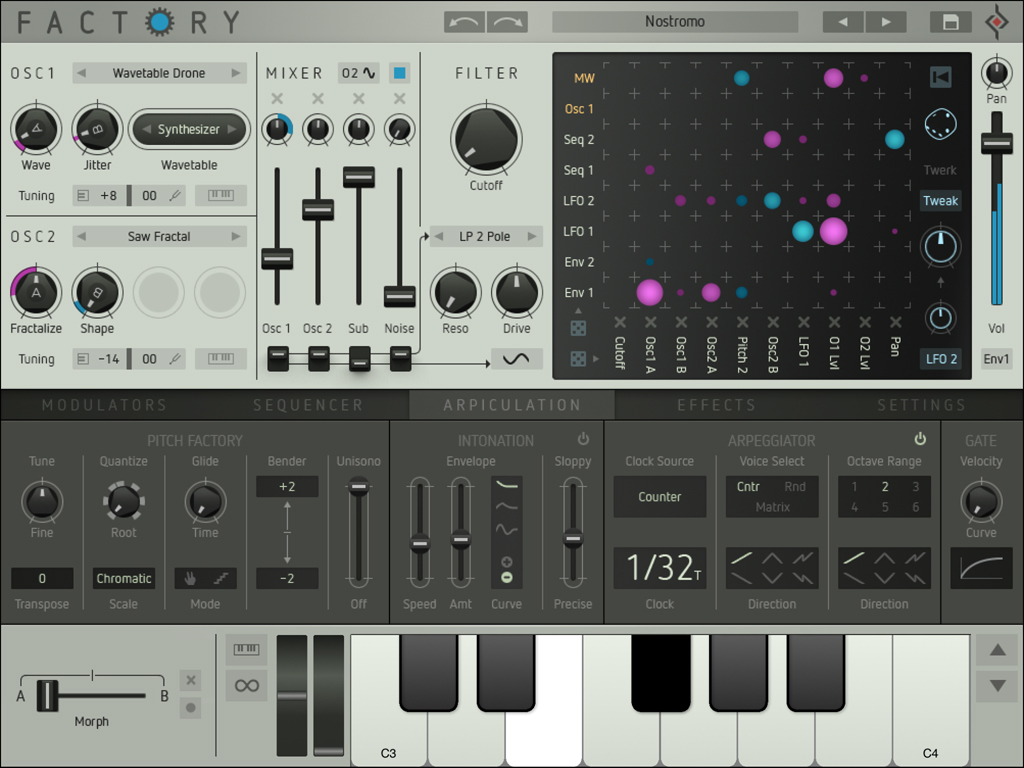Toggle the Intonation power button
Image resolution: width=1024 pixels, height=768 pixels.
[x=583, y=439]
